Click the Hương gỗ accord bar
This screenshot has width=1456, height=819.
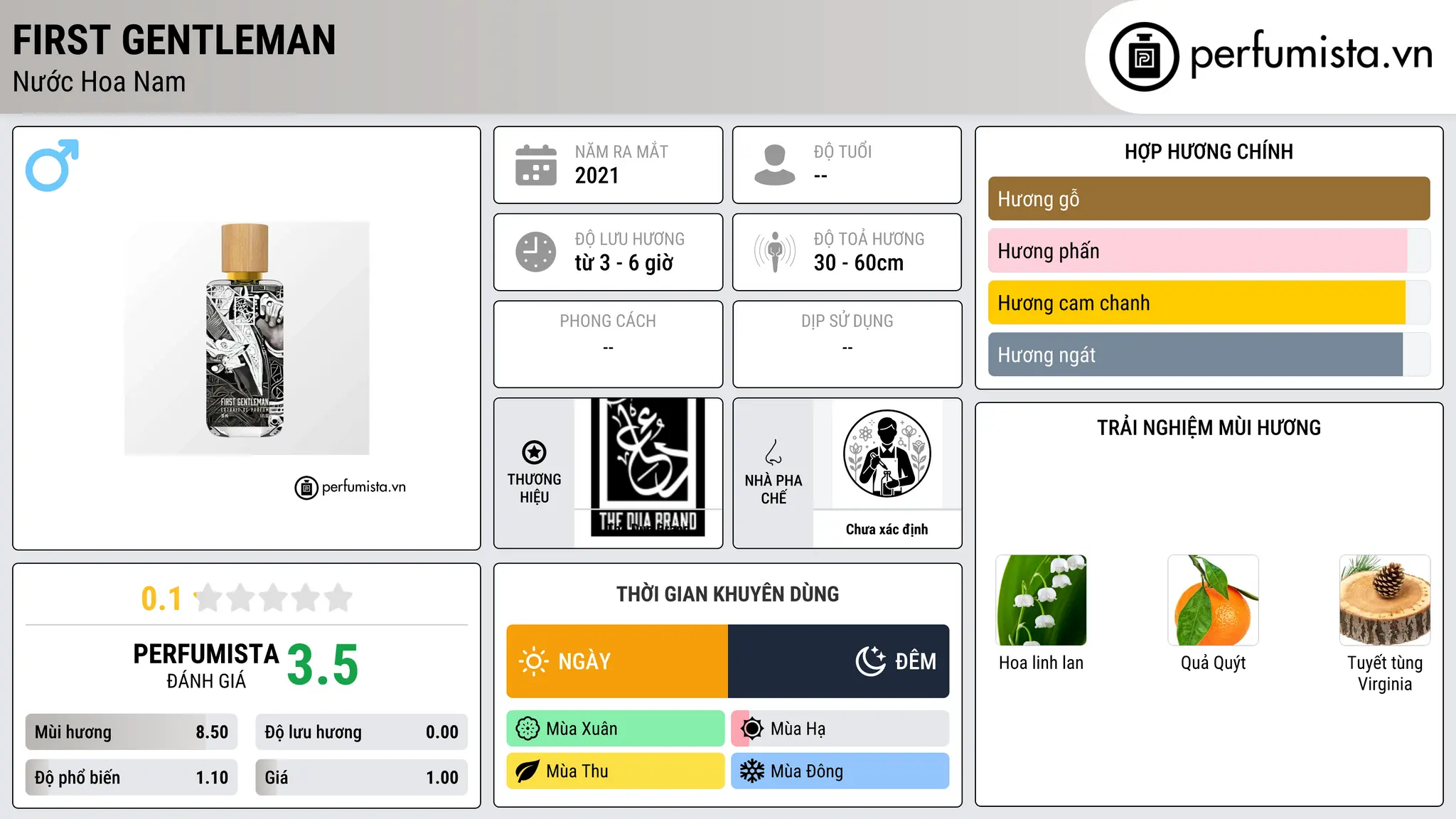pyautogui.click(x=1209, y=198)
